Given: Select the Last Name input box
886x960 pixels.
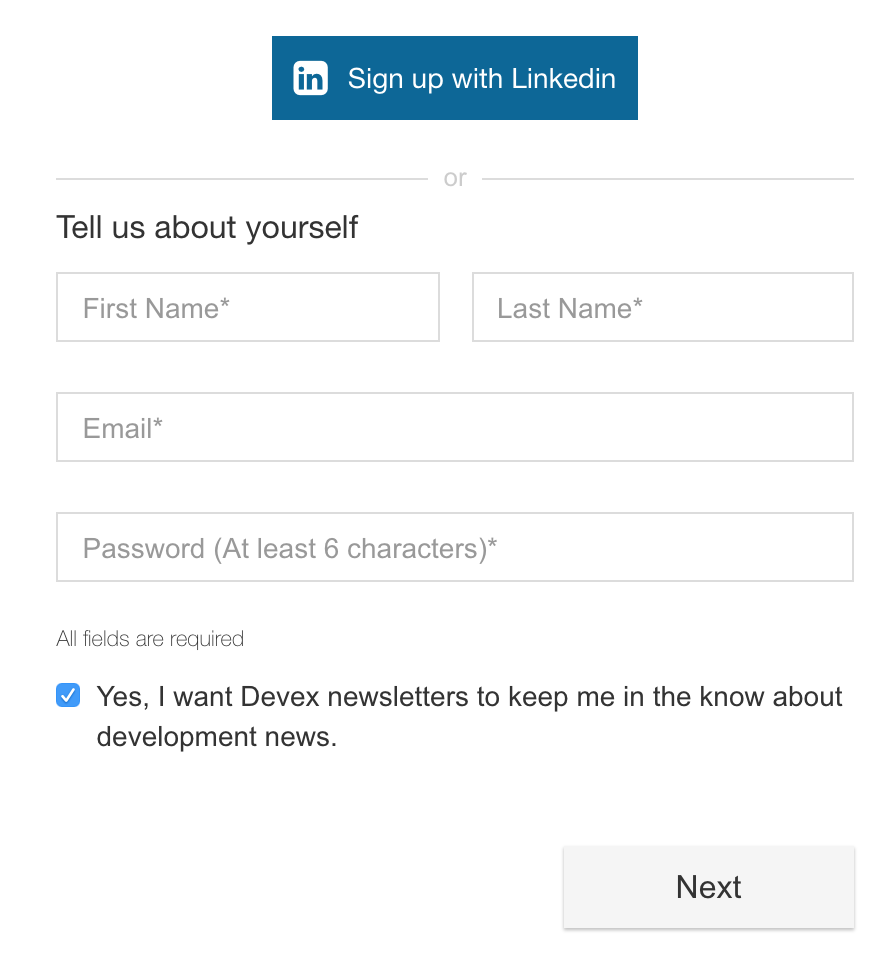Looking at the screenshot, I should pyautogui.click(x=663, y=307).
